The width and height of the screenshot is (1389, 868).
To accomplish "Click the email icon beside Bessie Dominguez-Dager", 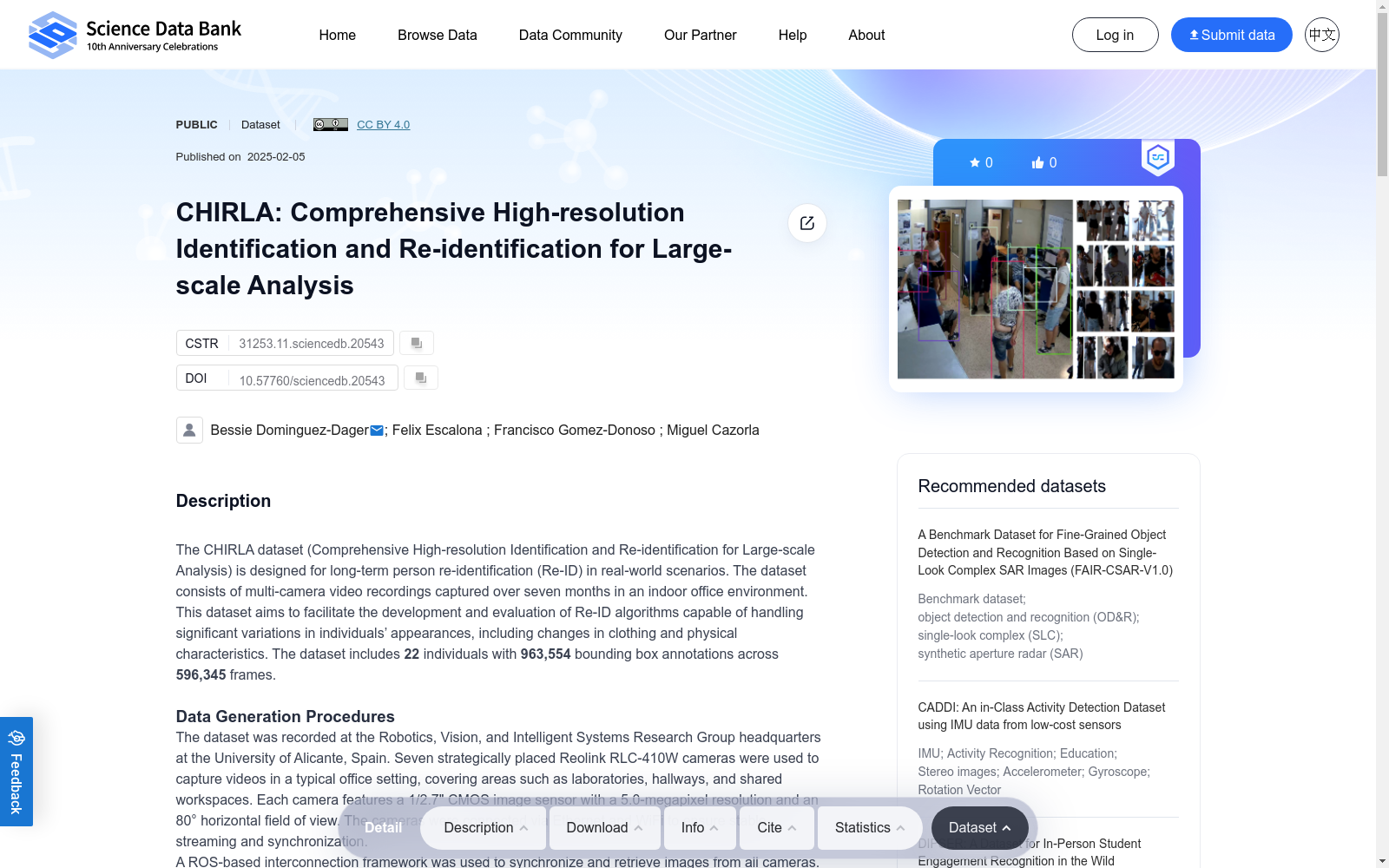I will [x=377, y=431].
